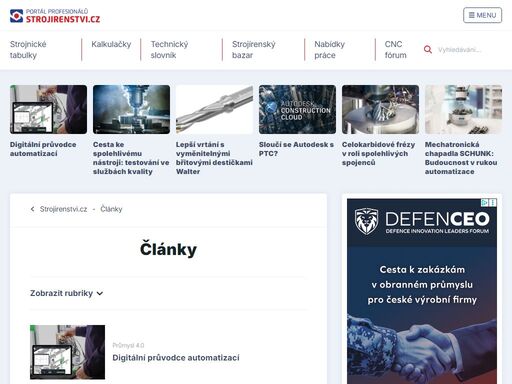This screenshot has width=512, height=384.
Task: Open the MENU button
Action: click(482, 15)
